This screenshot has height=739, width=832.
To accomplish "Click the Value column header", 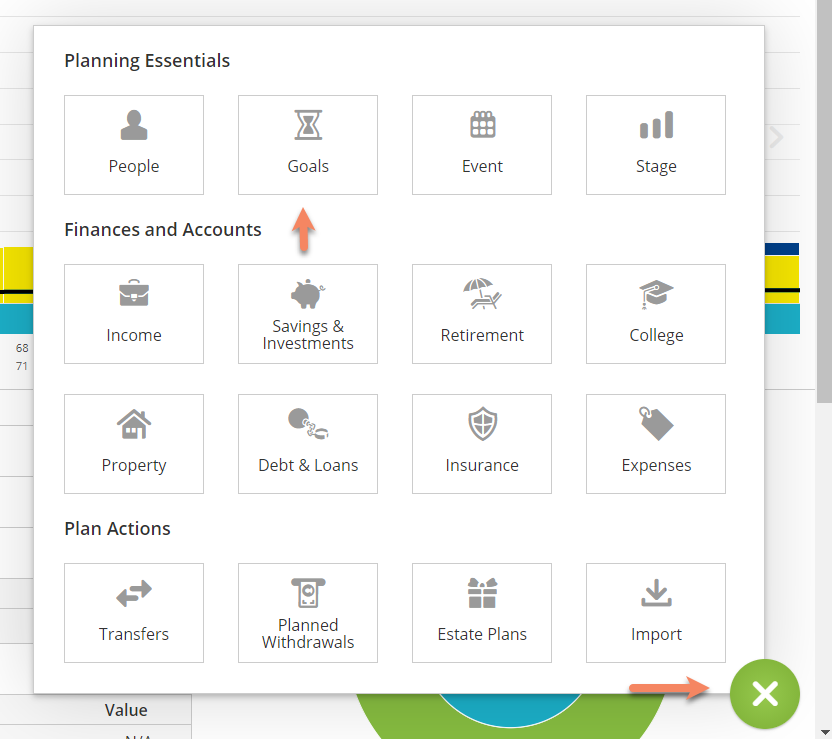I will [126, 708].
